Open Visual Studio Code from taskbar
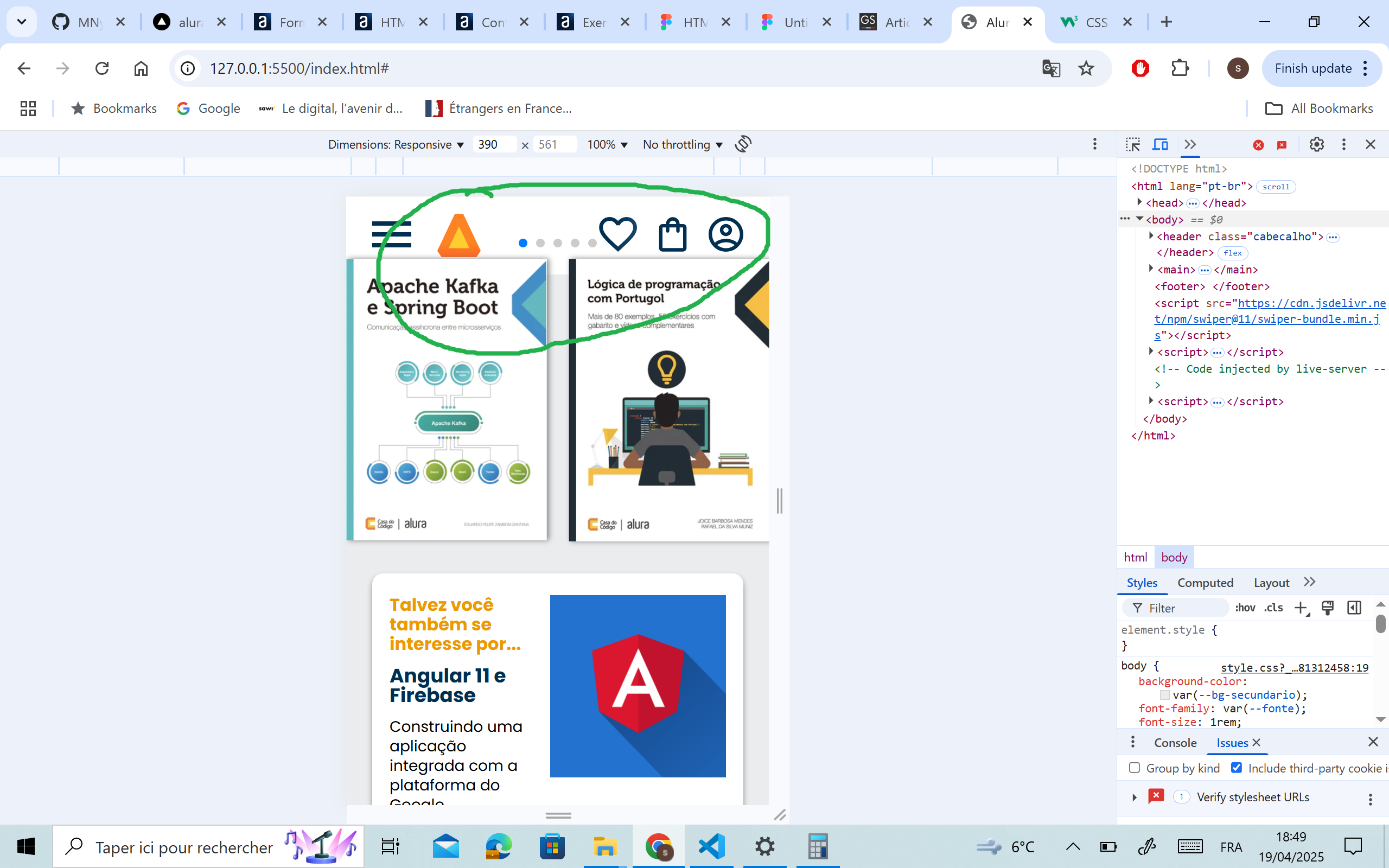The height and width of the screenshot is (868, 1389). (x=711, y=846)
